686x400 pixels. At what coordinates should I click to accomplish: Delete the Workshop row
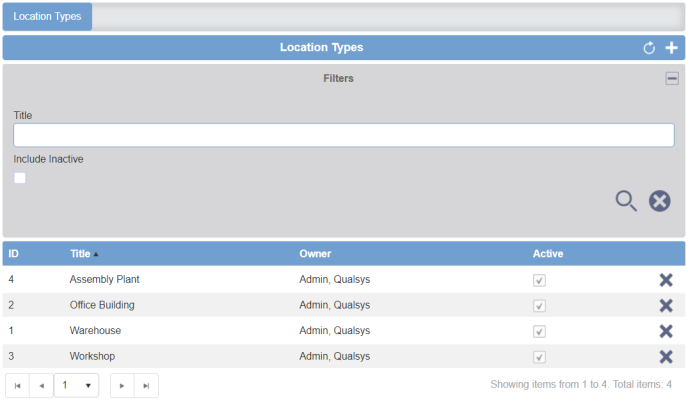coord(666,357)
